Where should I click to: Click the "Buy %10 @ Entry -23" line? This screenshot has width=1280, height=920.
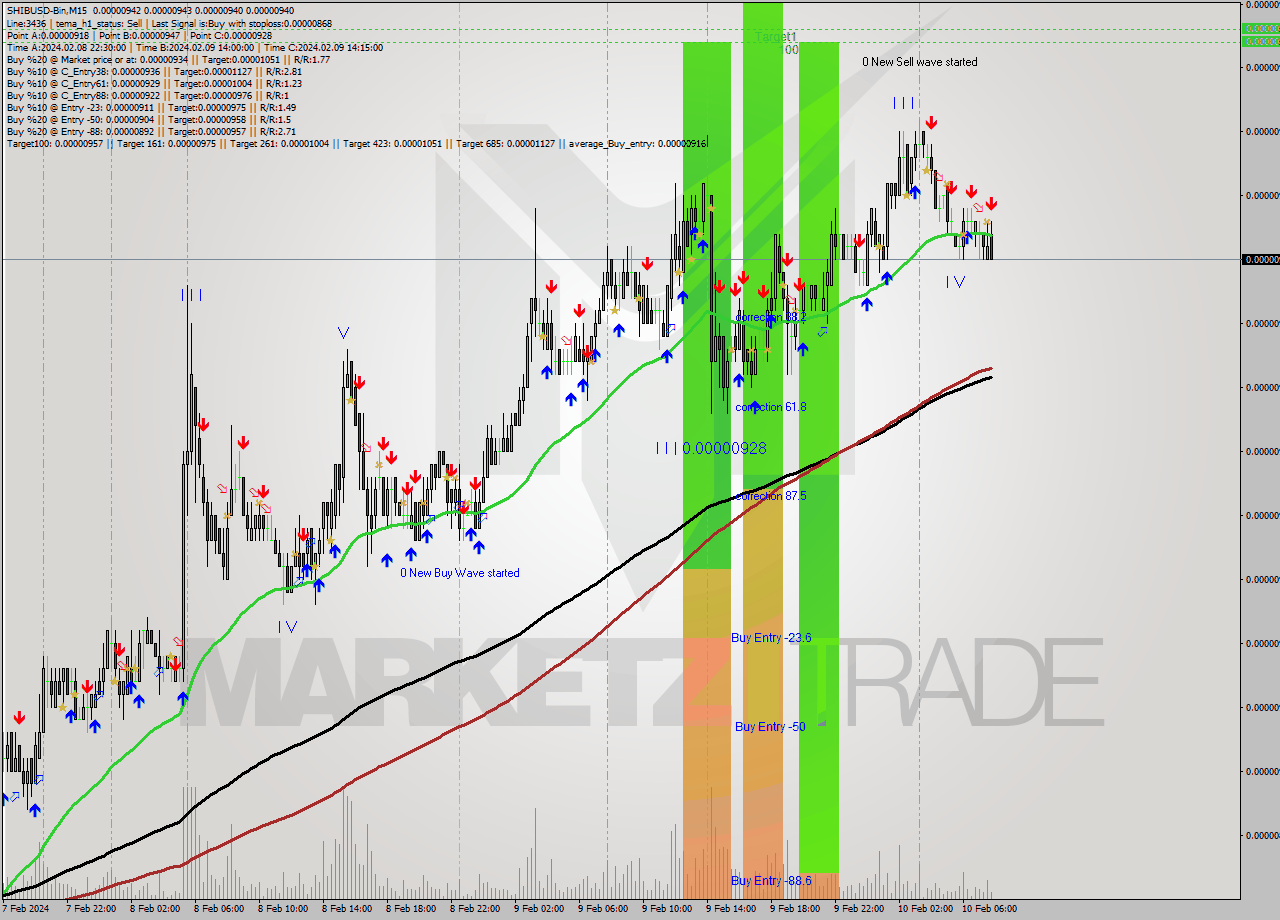pos(151,107)
